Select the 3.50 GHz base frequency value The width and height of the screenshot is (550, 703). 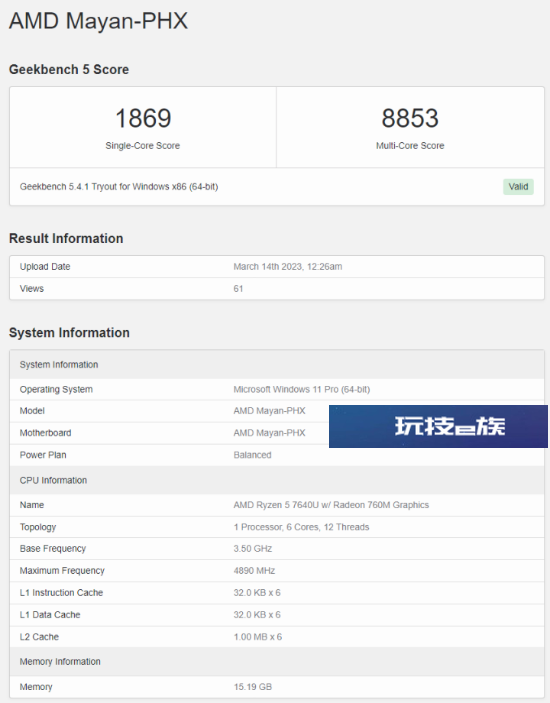coord(252,549)
